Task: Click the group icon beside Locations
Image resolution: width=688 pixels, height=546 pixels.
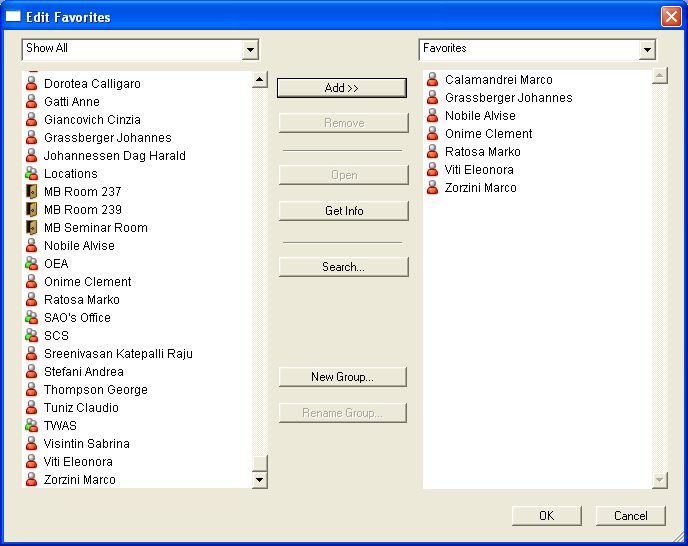Action: [32, 173]
